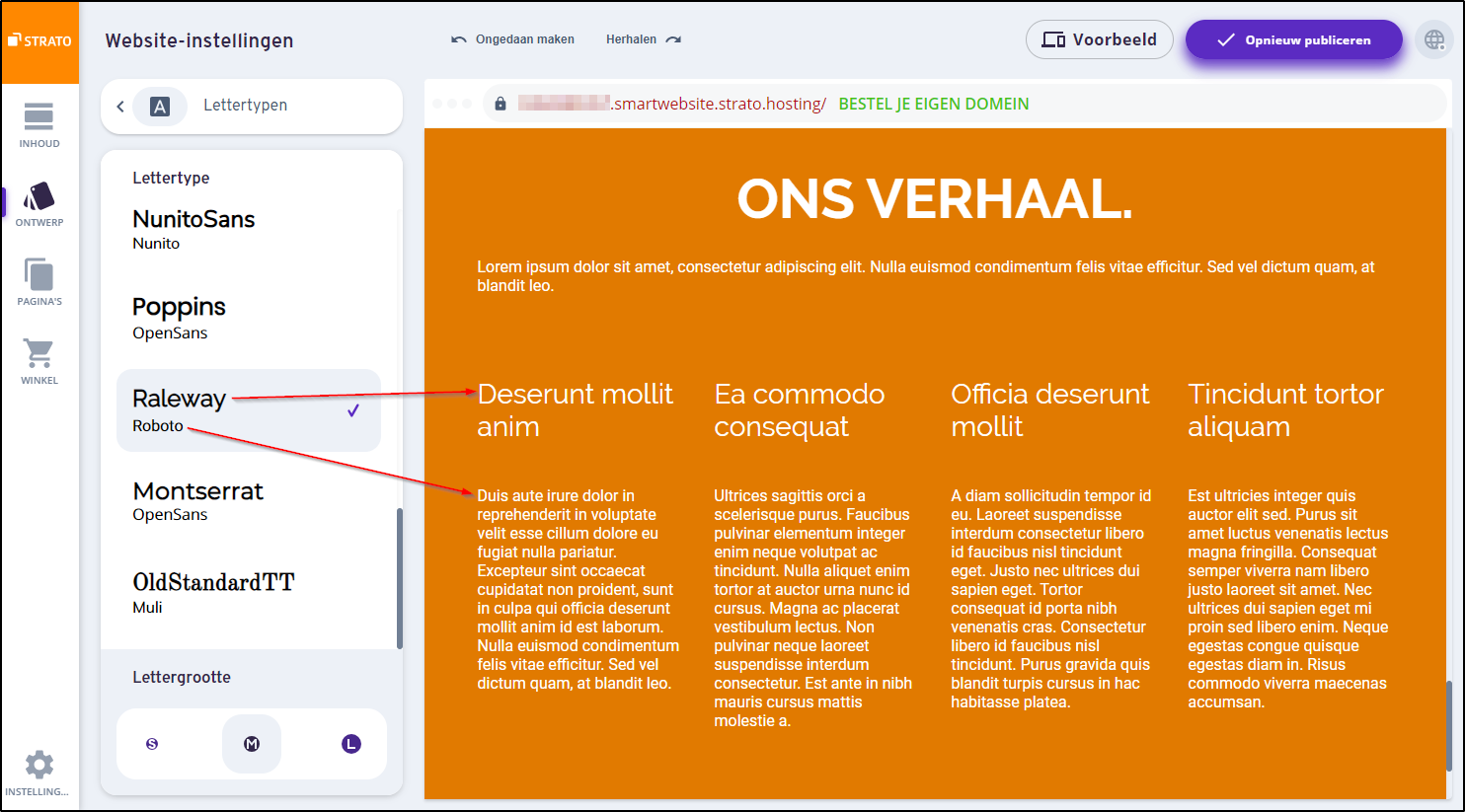
Task: Select large font size L
Action: [x=351, y=744]
